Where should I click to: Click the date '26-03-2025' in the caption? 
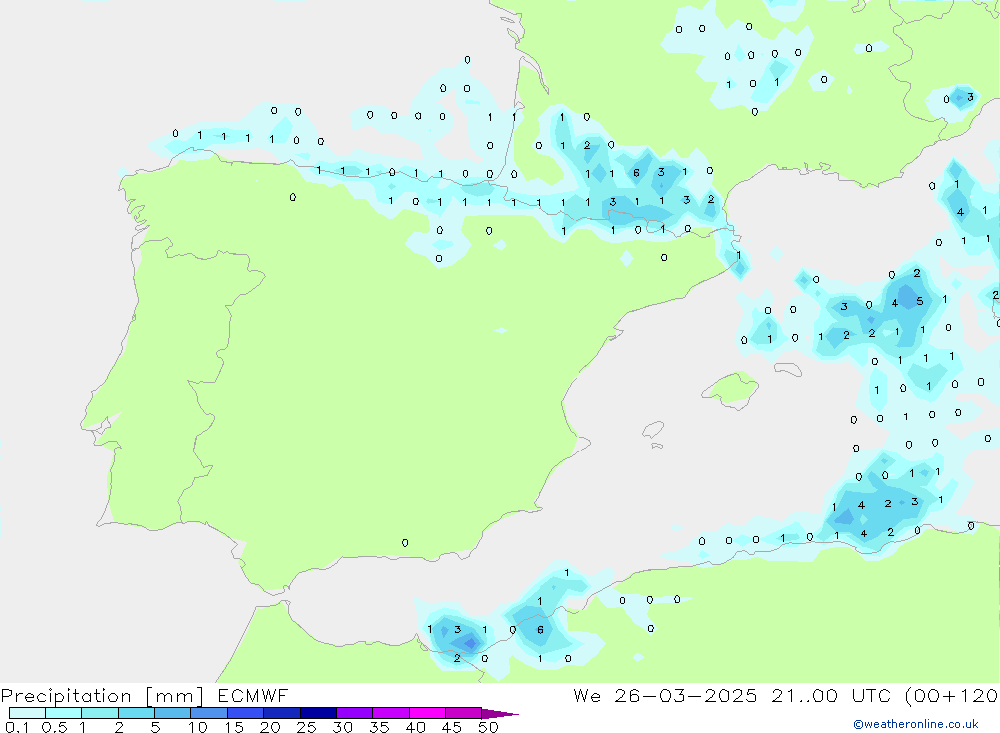click(686, 695)
